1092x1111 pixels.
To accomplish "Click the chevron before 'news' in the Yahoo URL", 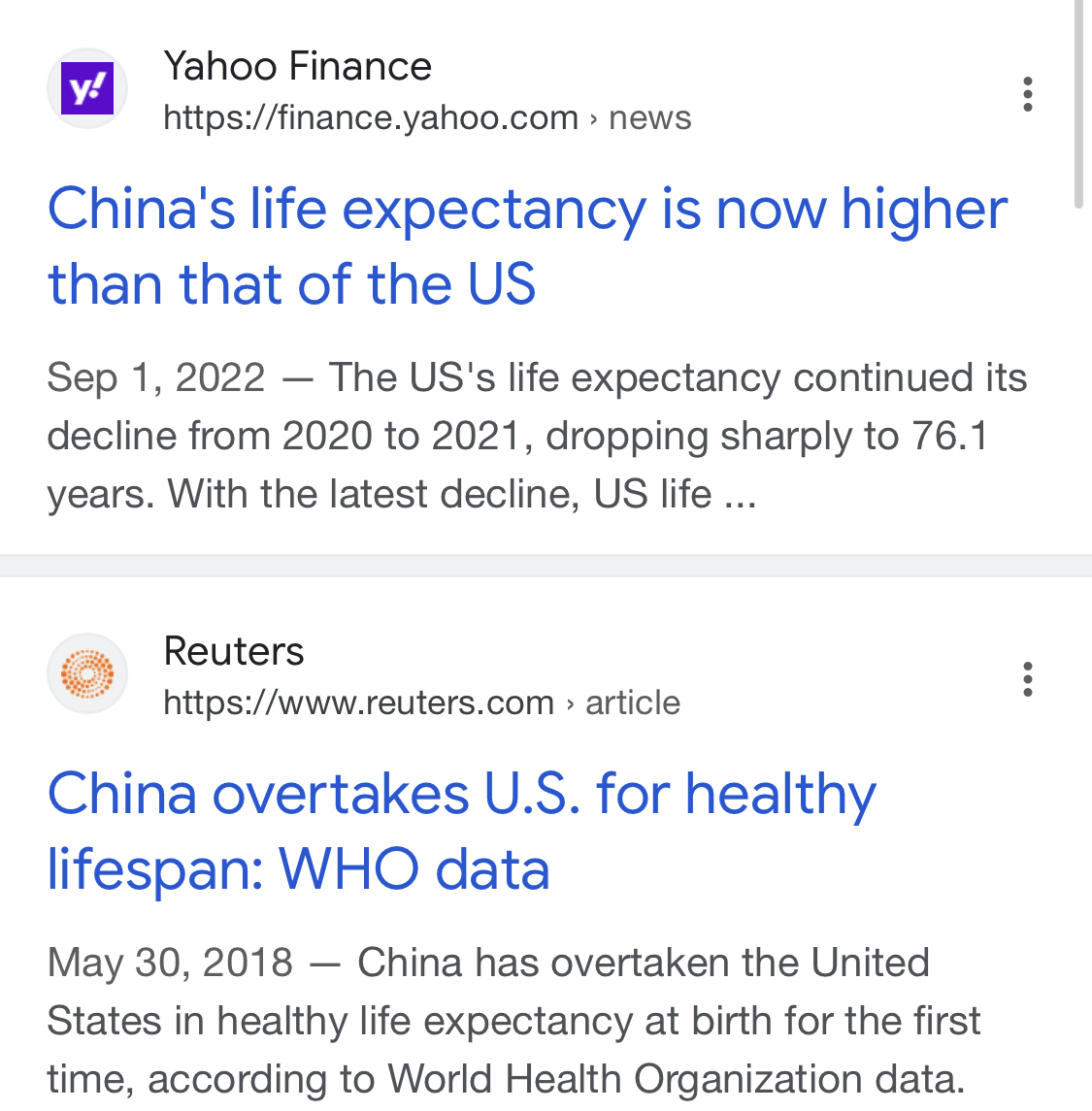I will pyautogui.click(x=594, y=119).
